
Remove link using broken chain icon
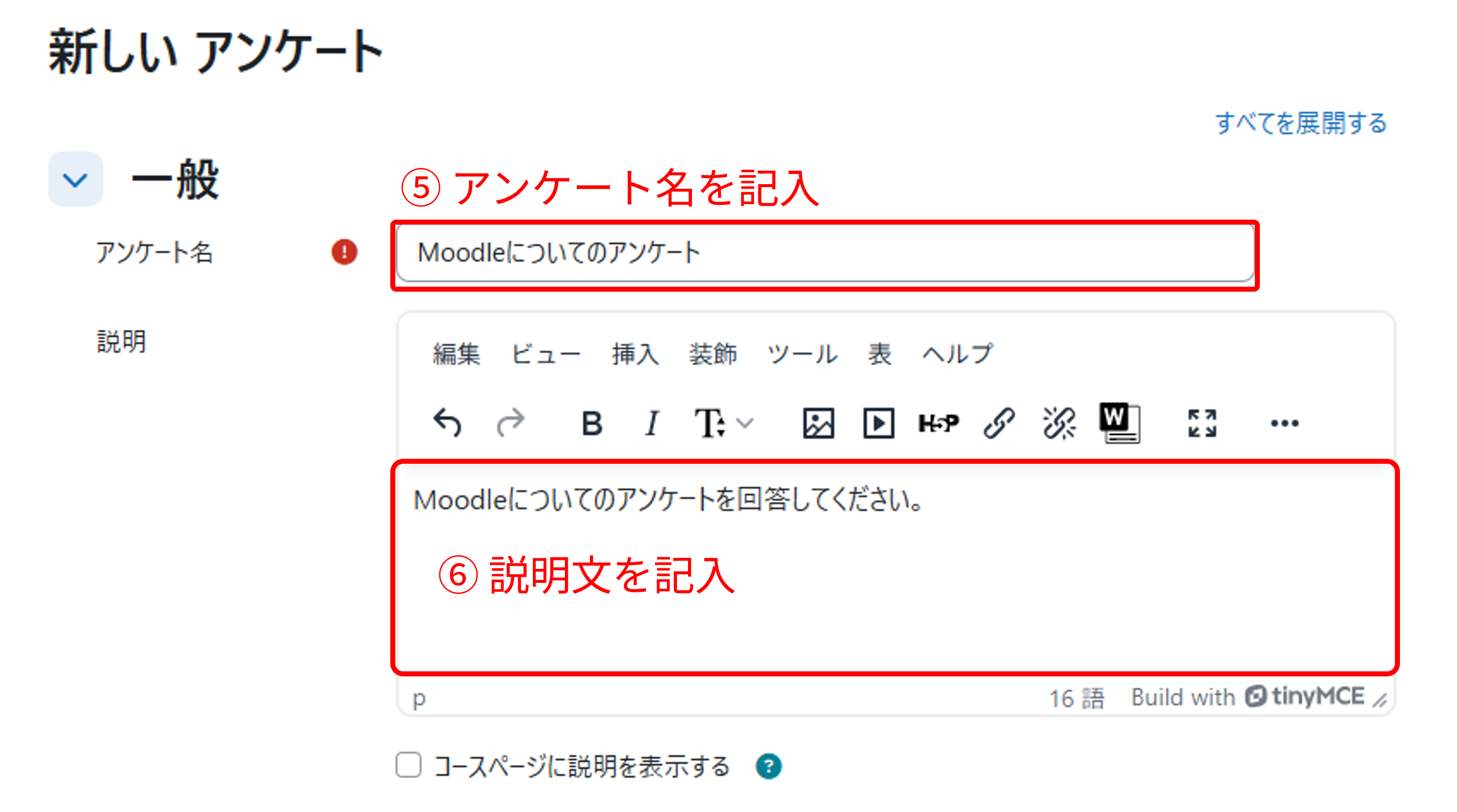coord(1059,423)
